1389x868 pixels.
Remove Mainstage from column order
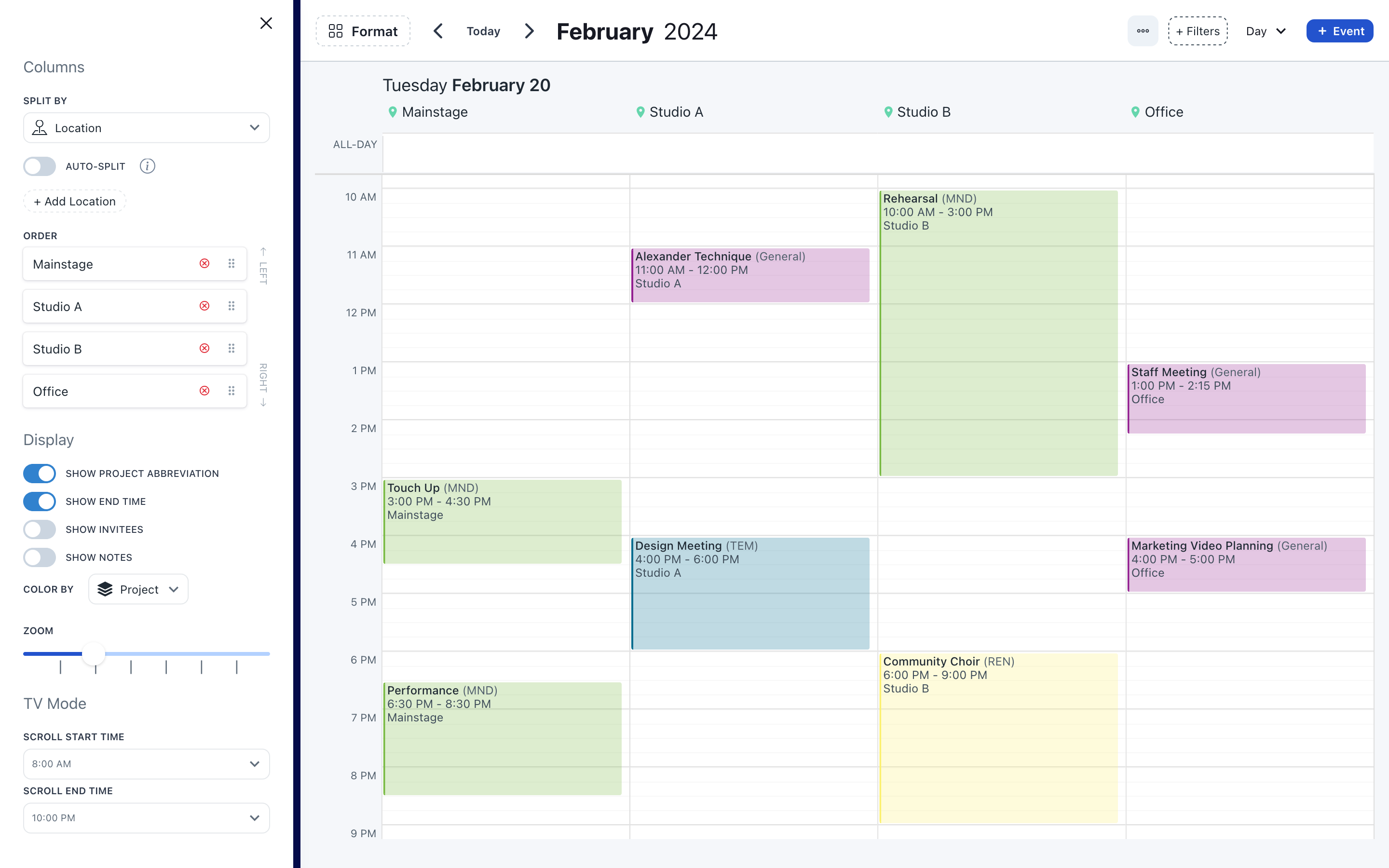point(204,263)
